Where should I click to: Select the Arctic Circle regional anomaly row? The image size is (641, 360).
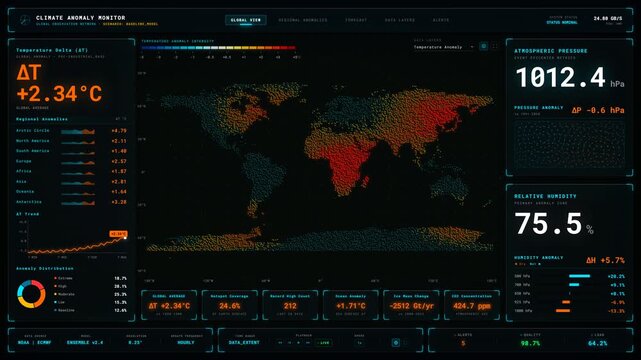click(x=71, y=131)
